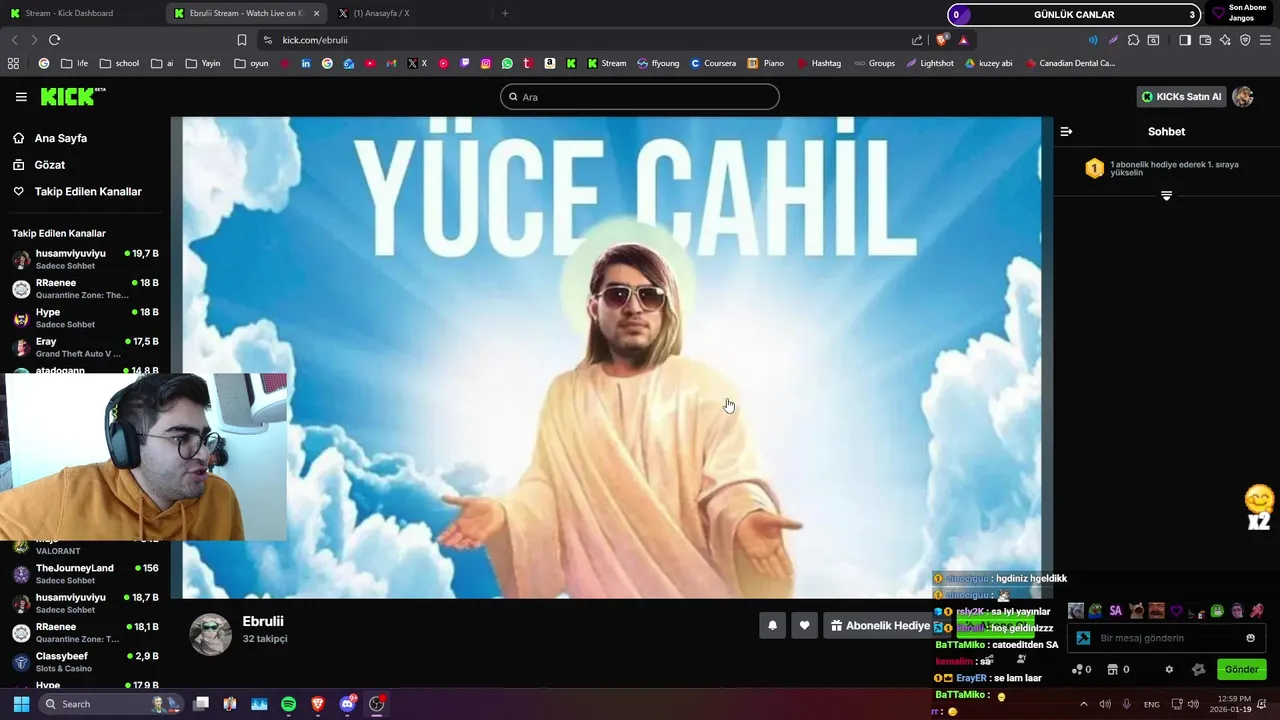Show hidden system tray icons
Viewport: 1280px width, 720px height.
(x=1083, y=704)
